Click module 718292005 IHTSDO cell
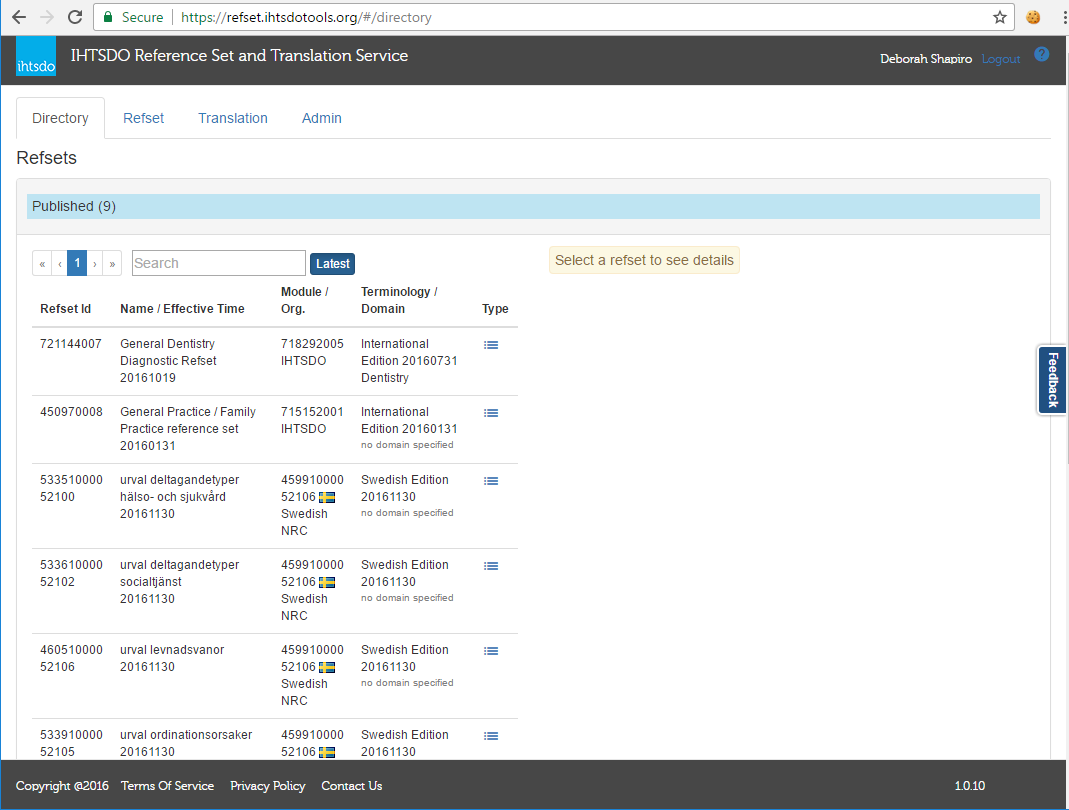1069x810 pixels. [312, 352]
